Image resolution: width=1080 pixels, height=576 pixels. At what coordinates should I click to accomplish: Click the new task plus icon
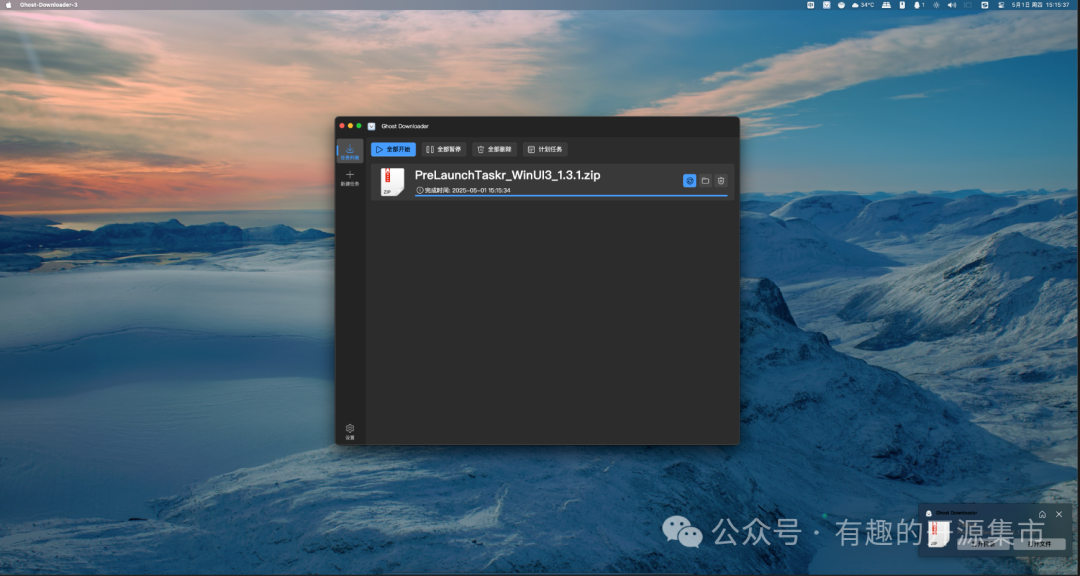click(x=350, y=177)
